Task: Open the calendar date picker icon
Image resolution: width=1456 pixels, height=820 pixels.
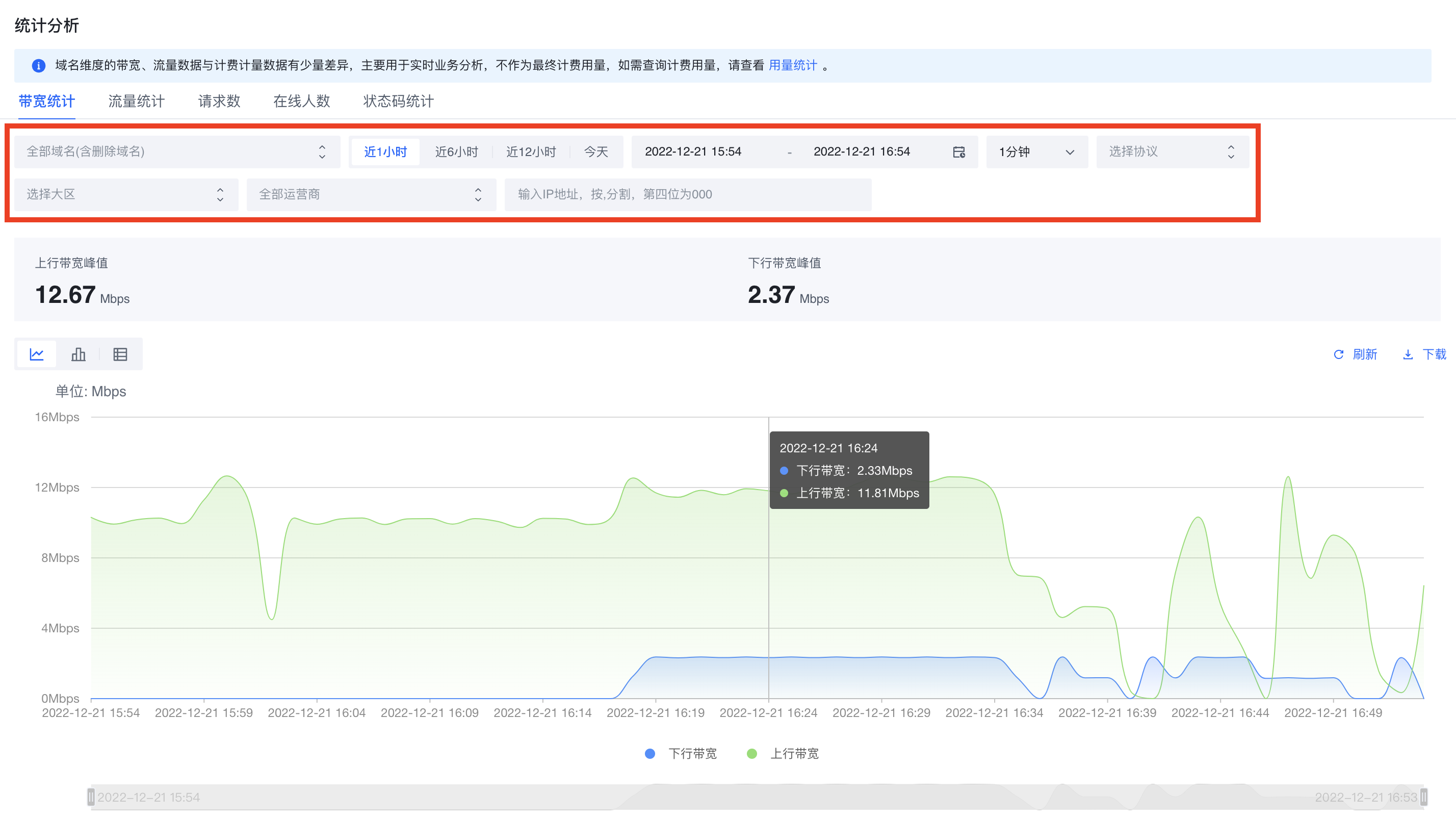Action: coord(958,152)
